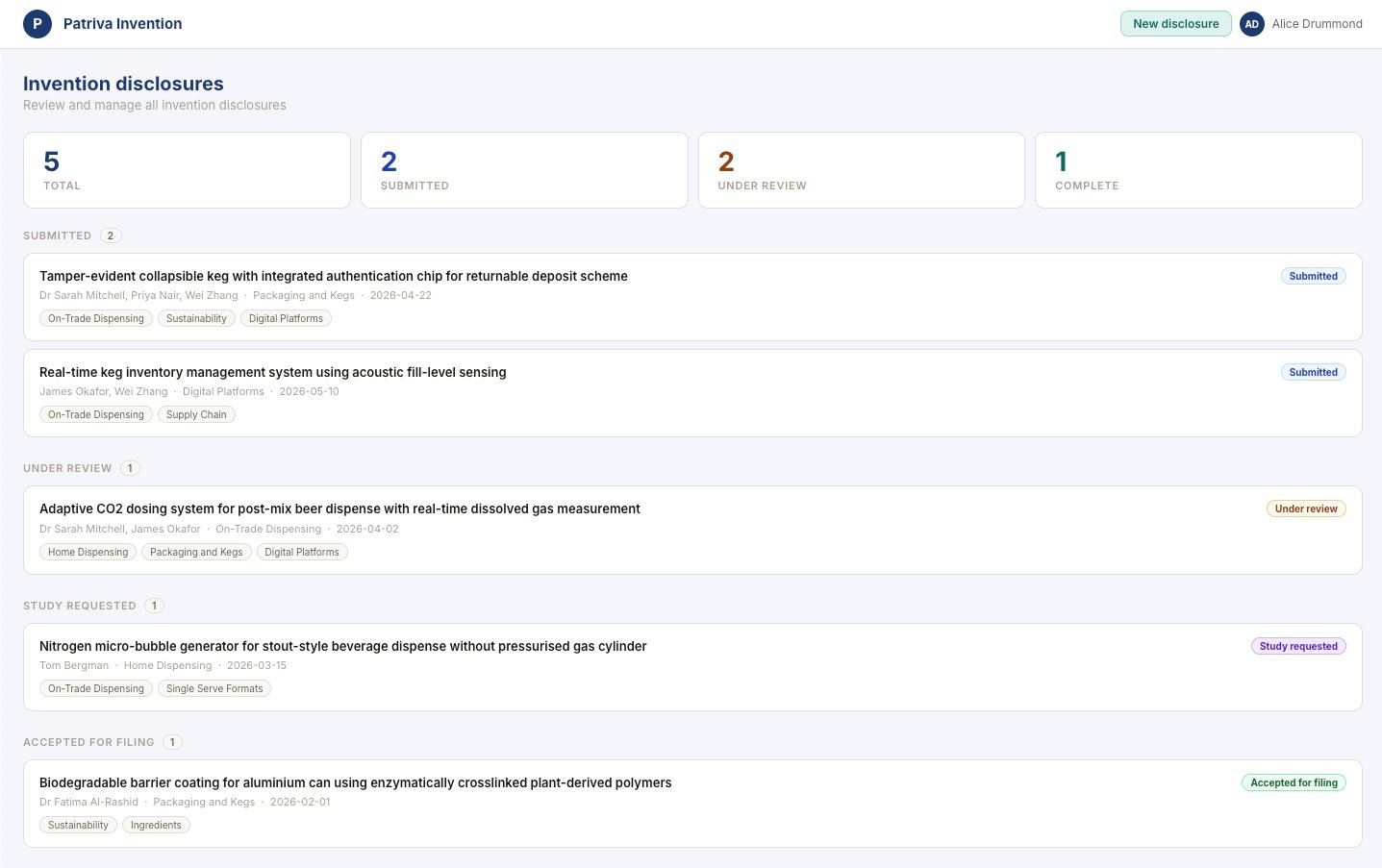This screenshot has width=1382, height=868.
Task: Click the Patriva logo icon
Action: tap(38, 24)
